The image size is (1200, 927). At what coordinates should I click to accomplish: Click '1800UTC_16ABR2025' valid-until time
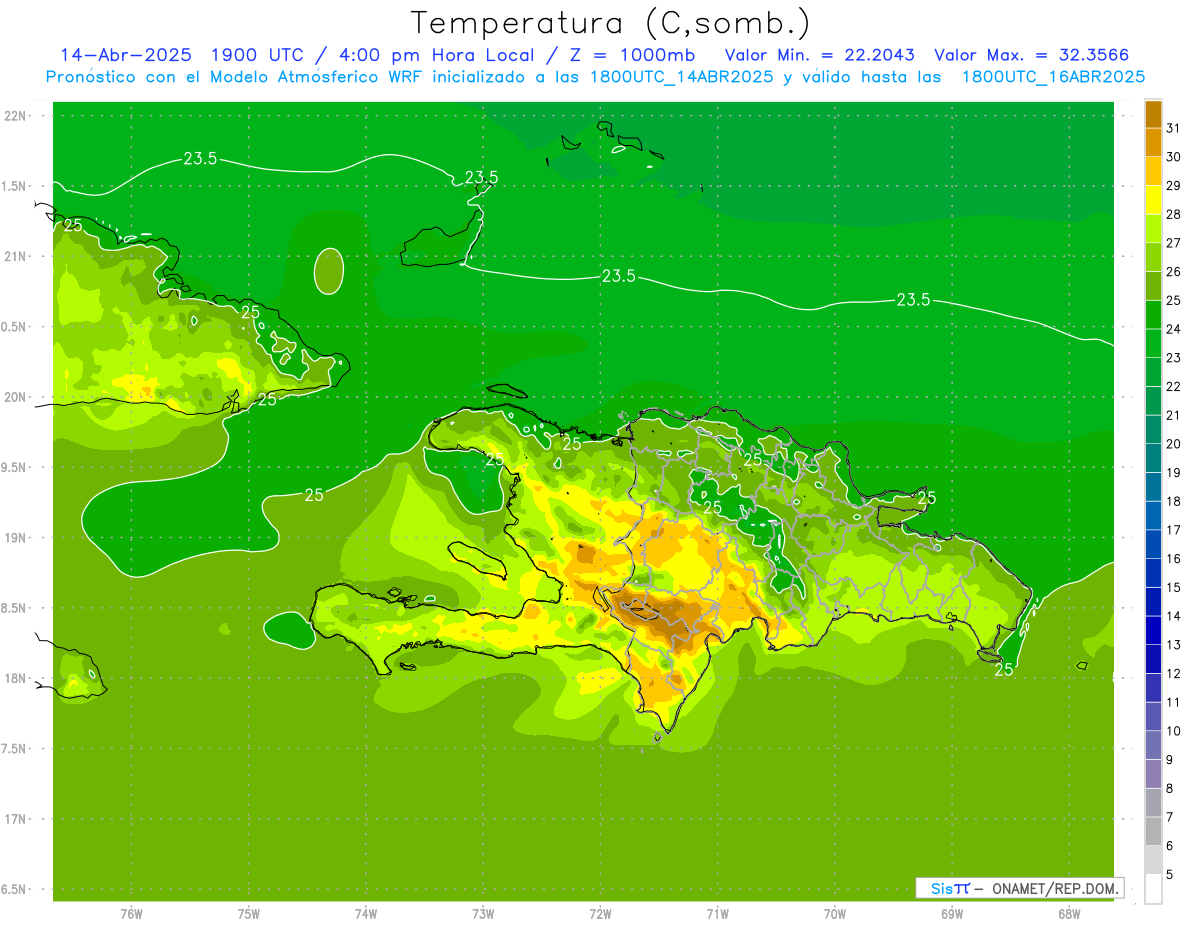(1053, 77)
